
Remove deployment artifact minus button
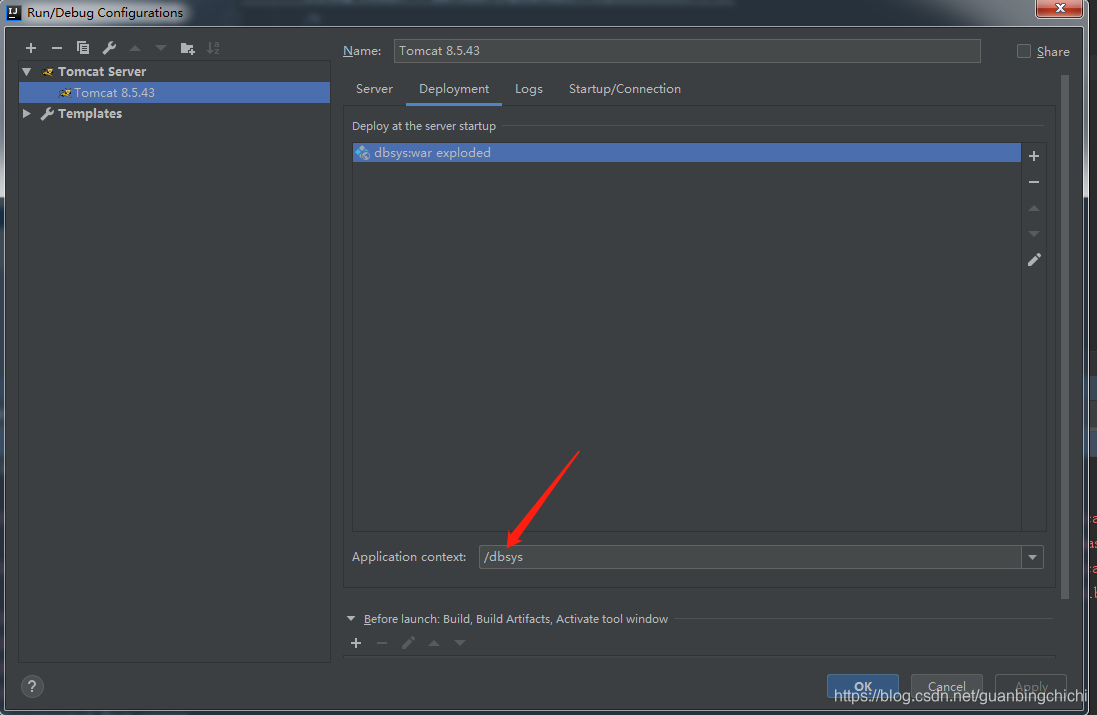(1033, 182)
